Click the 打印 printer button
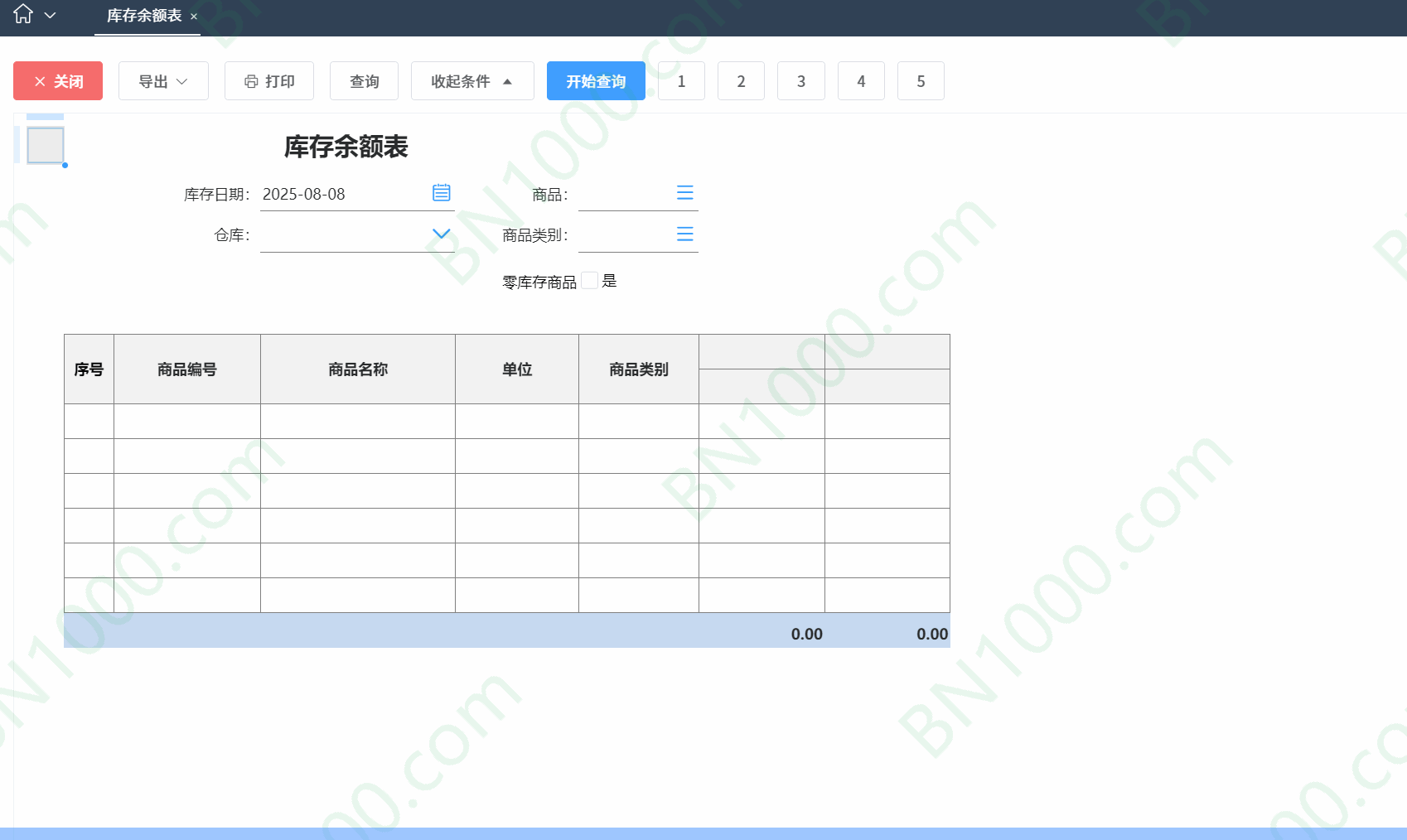The image size is (1407, 840). pos(269,81)
